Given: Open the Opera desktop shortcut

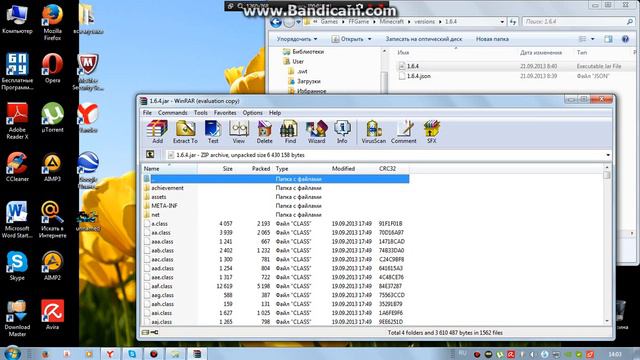Looking at the screenshot, I should [52, 68].
